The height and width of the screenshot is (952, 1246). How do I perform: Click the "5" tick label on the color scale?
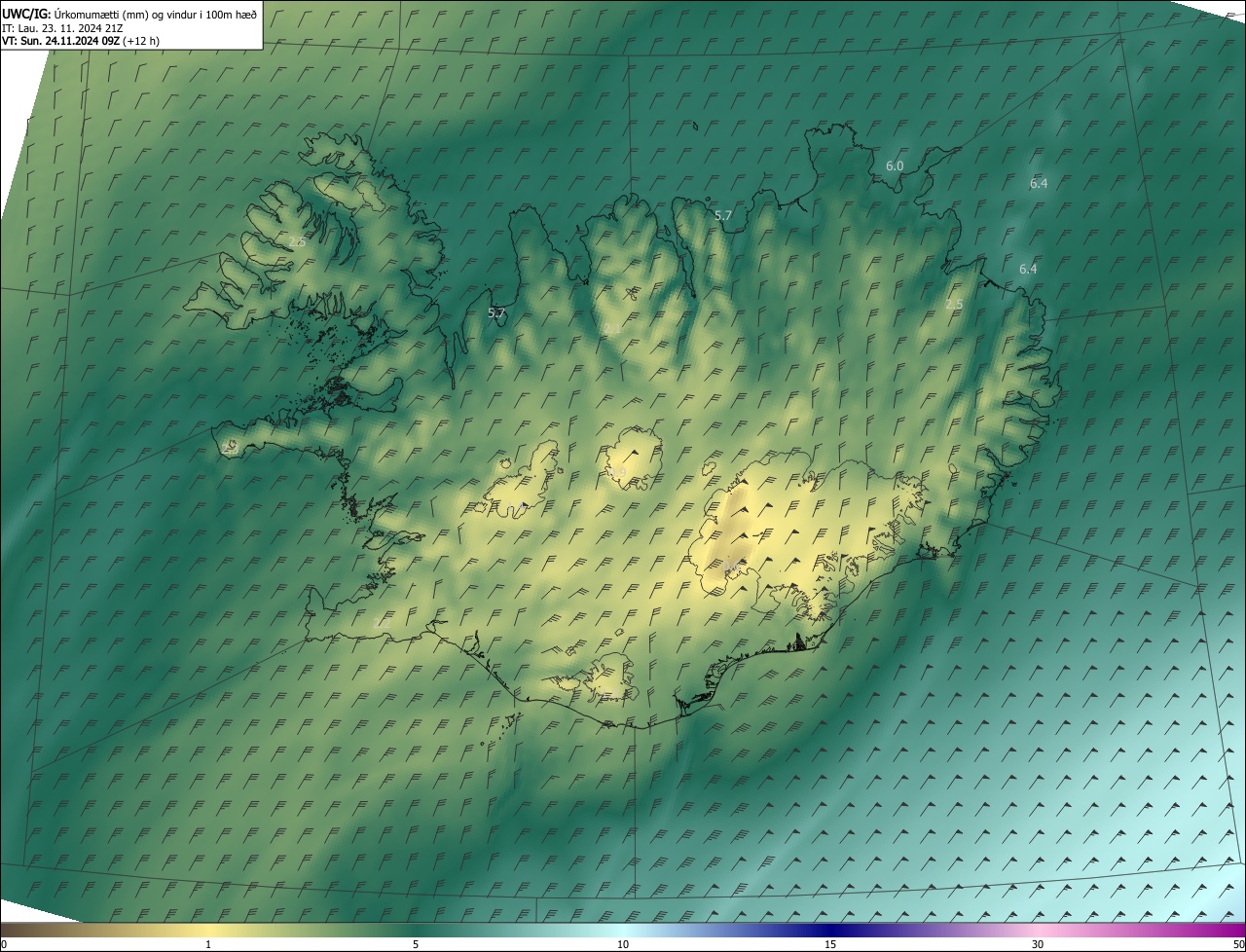coord(416,944)
